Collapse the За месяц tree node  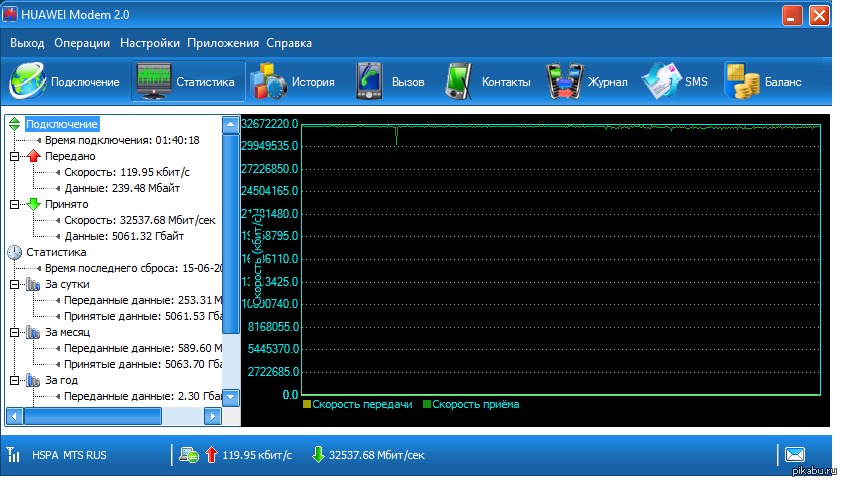click(x=14, y=332)
